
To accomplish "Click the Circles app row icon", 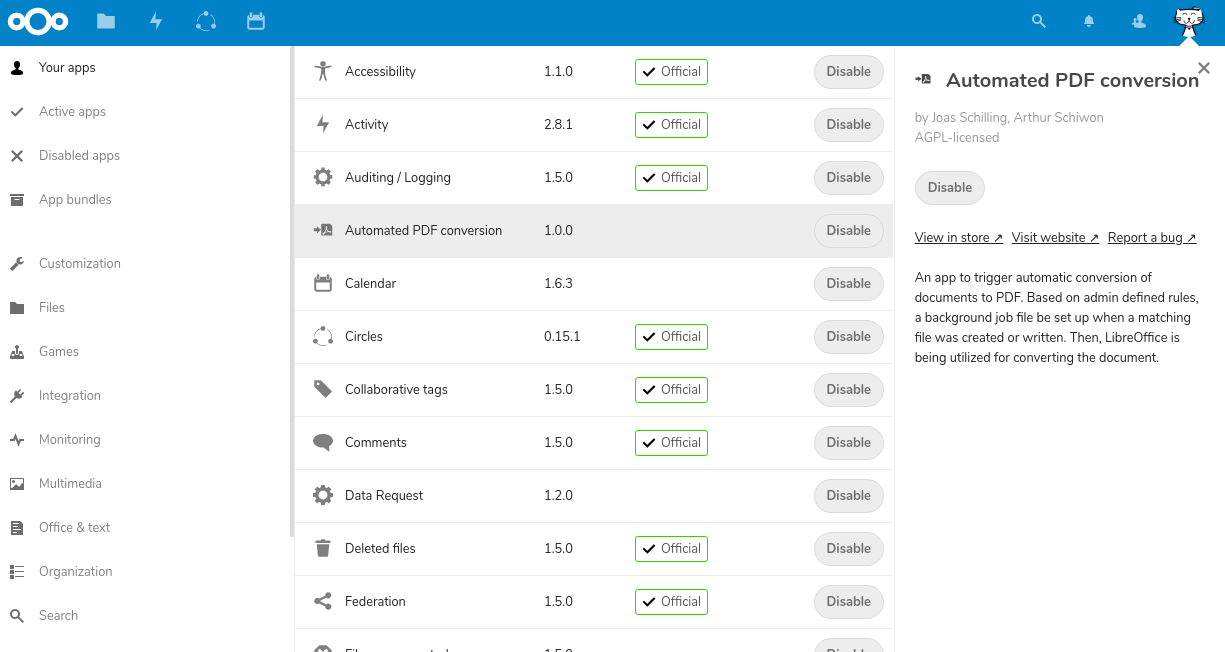I will click(322, 336).
